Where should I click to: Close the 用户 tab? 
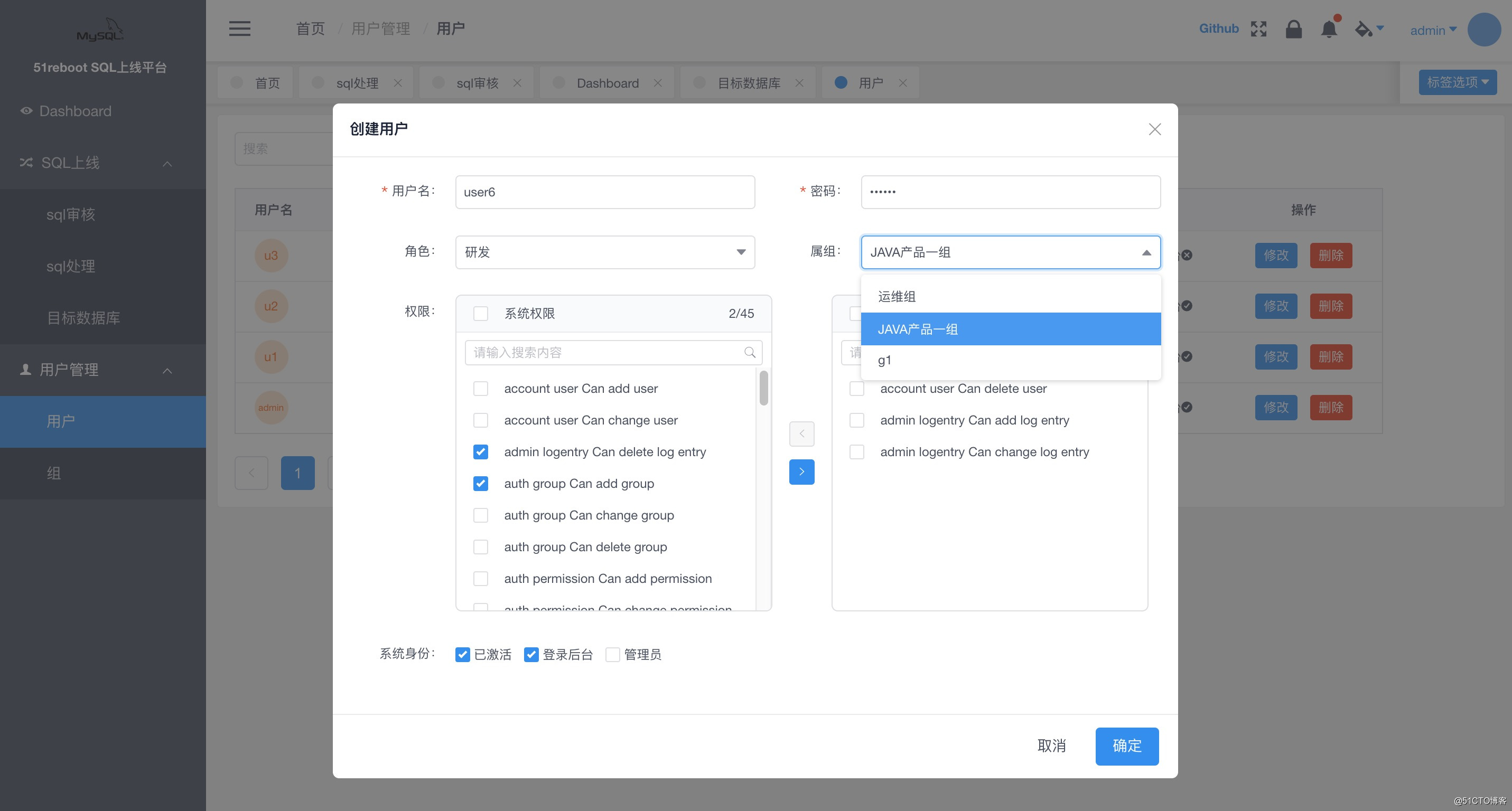pyautogui.click(x=903, y=83)
